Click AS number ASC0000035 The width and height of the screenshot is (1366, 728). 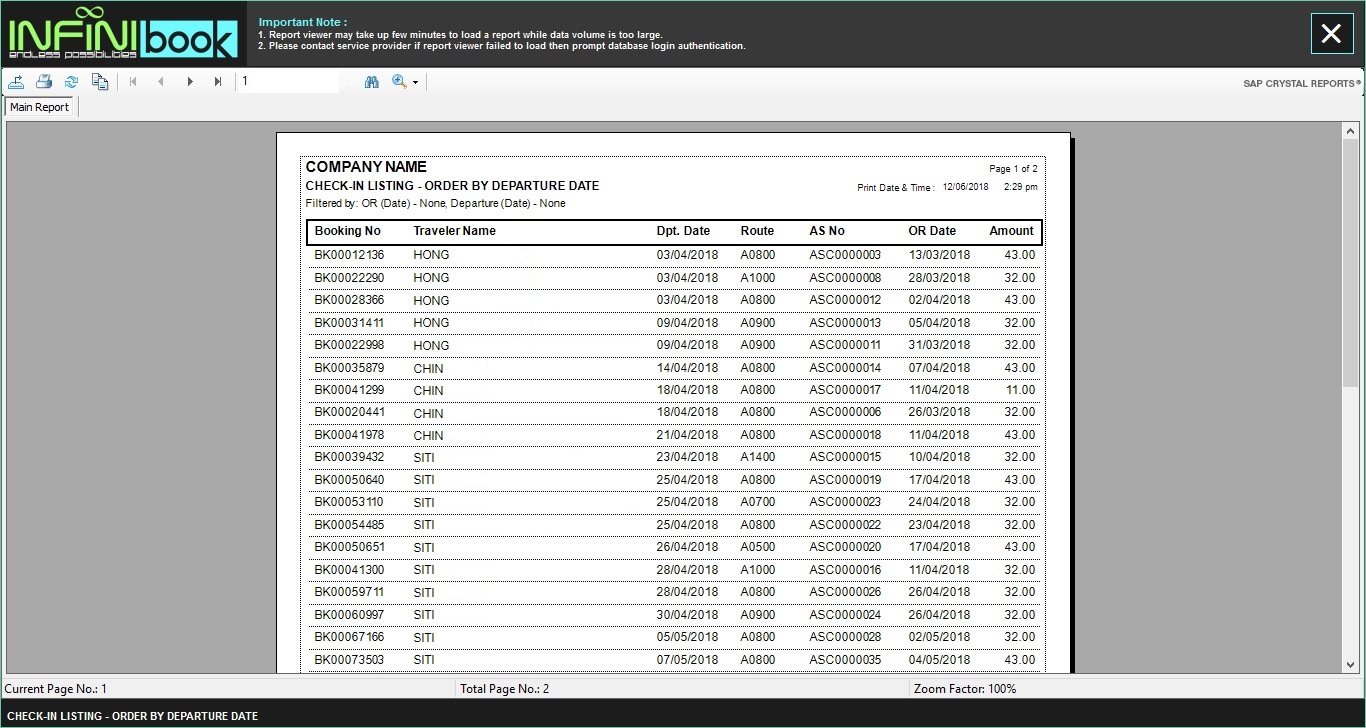845,660
